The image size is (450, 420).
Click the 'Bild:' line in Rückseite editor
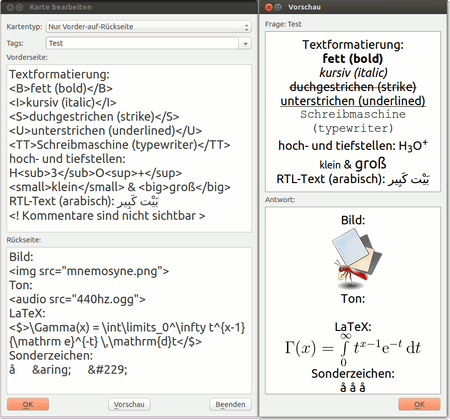point(21,257)
